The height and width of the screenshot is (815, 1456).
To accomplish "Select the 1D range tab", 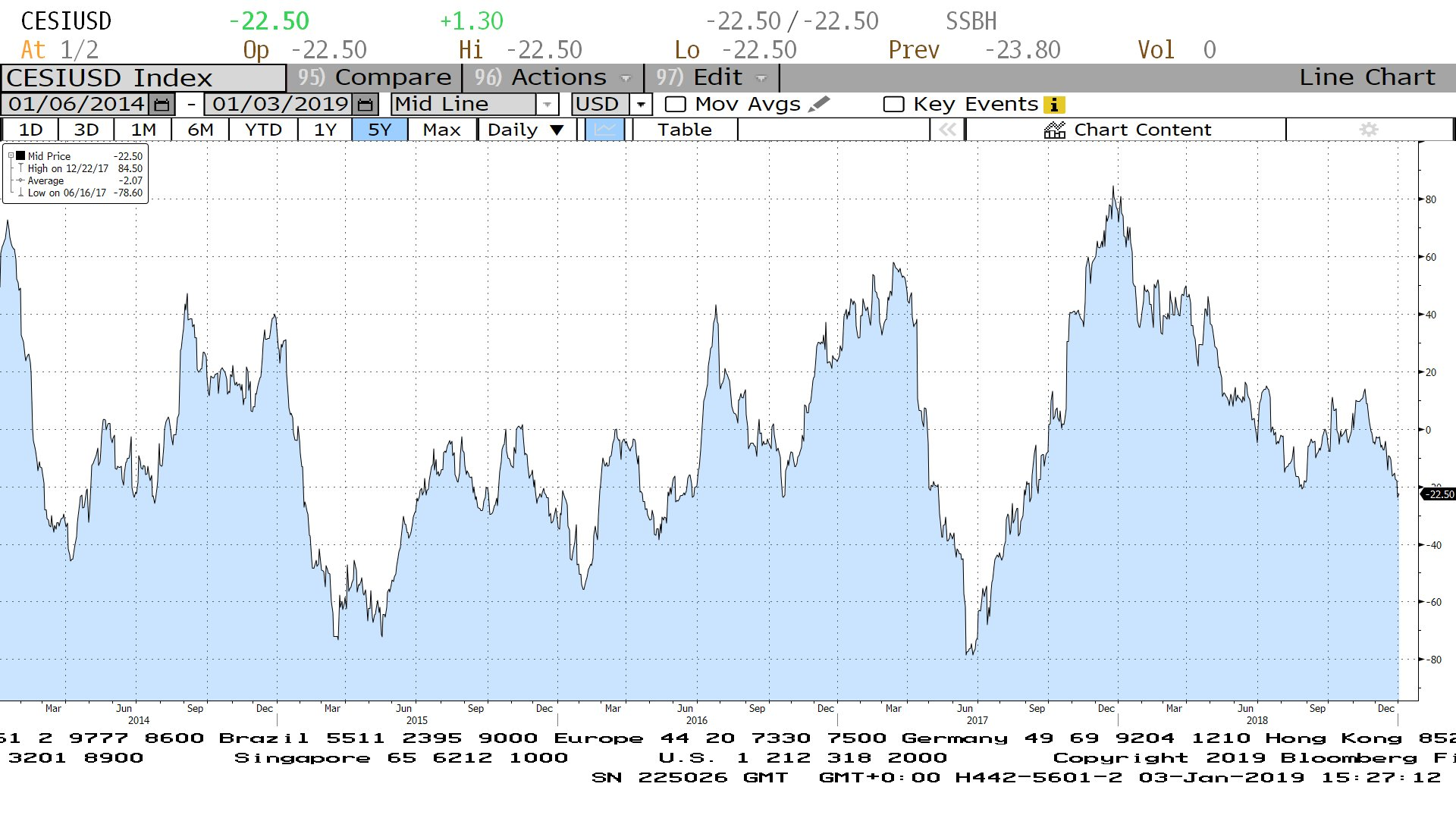I will point(30,130).
